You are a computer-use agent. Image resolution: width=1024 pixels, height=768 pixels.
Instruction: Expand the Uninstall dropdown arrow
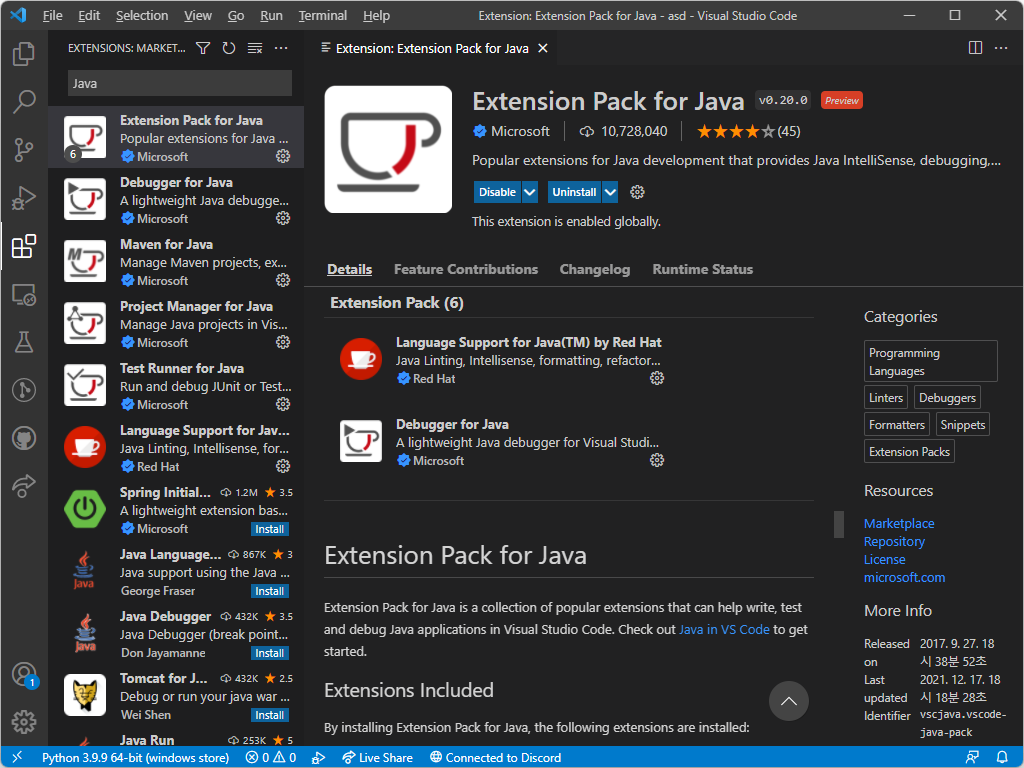pos(610,192)
